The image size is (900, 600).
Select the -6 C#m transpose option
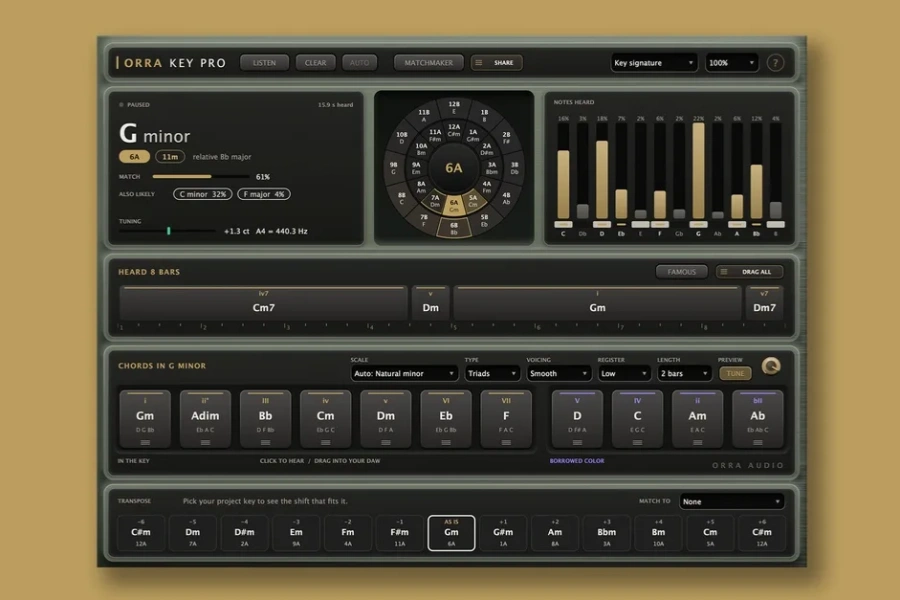[141, 533]
